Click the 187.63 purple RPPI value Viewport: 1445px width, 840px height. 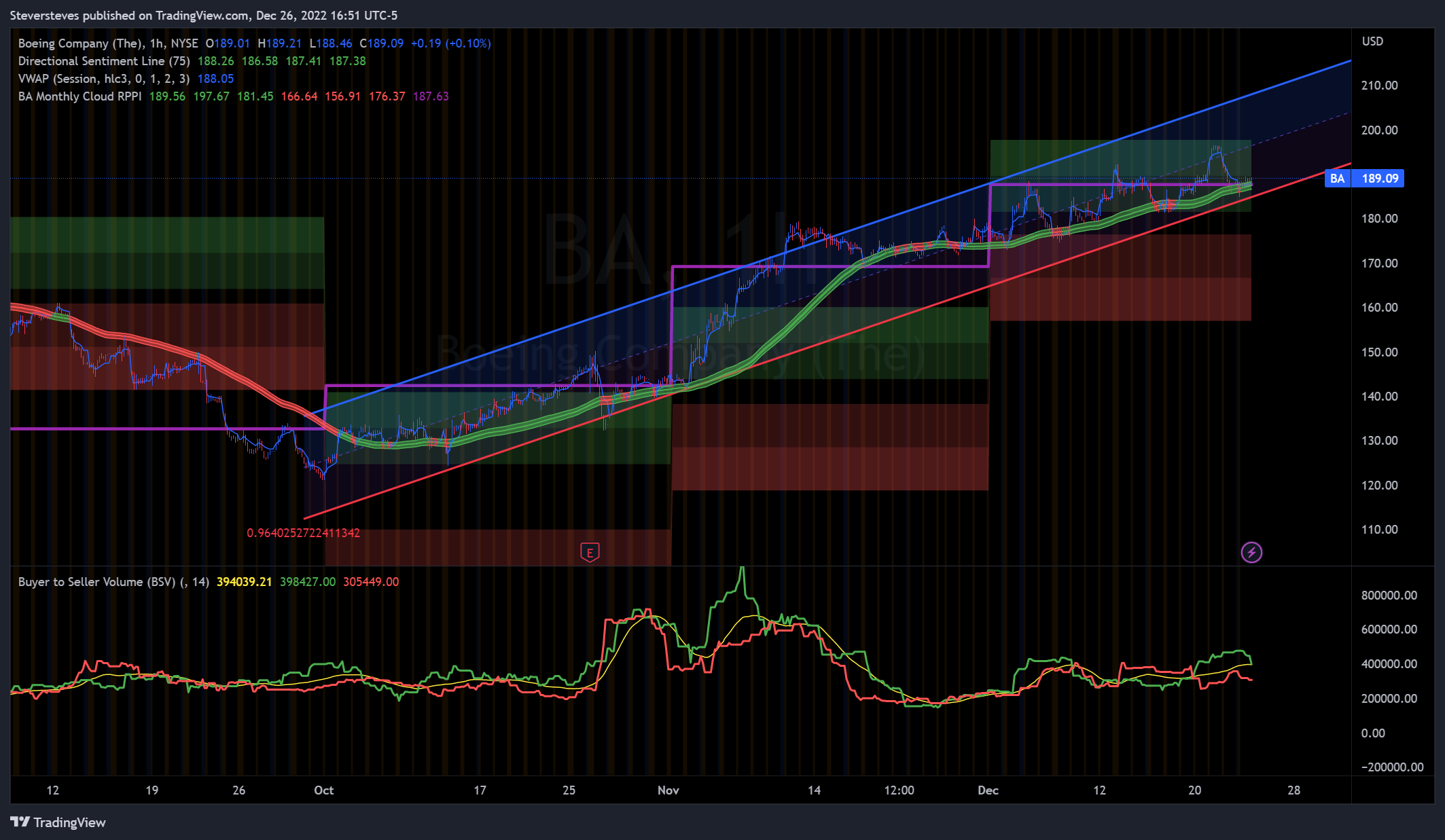(431, 96)
